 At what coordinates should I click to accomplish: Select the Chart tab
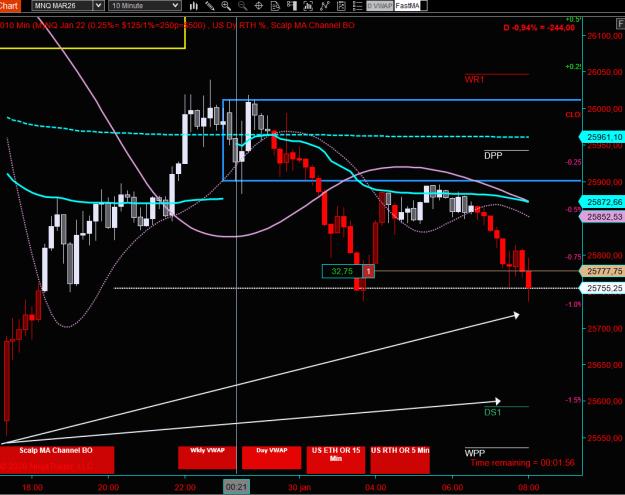[x=10, y=6]
